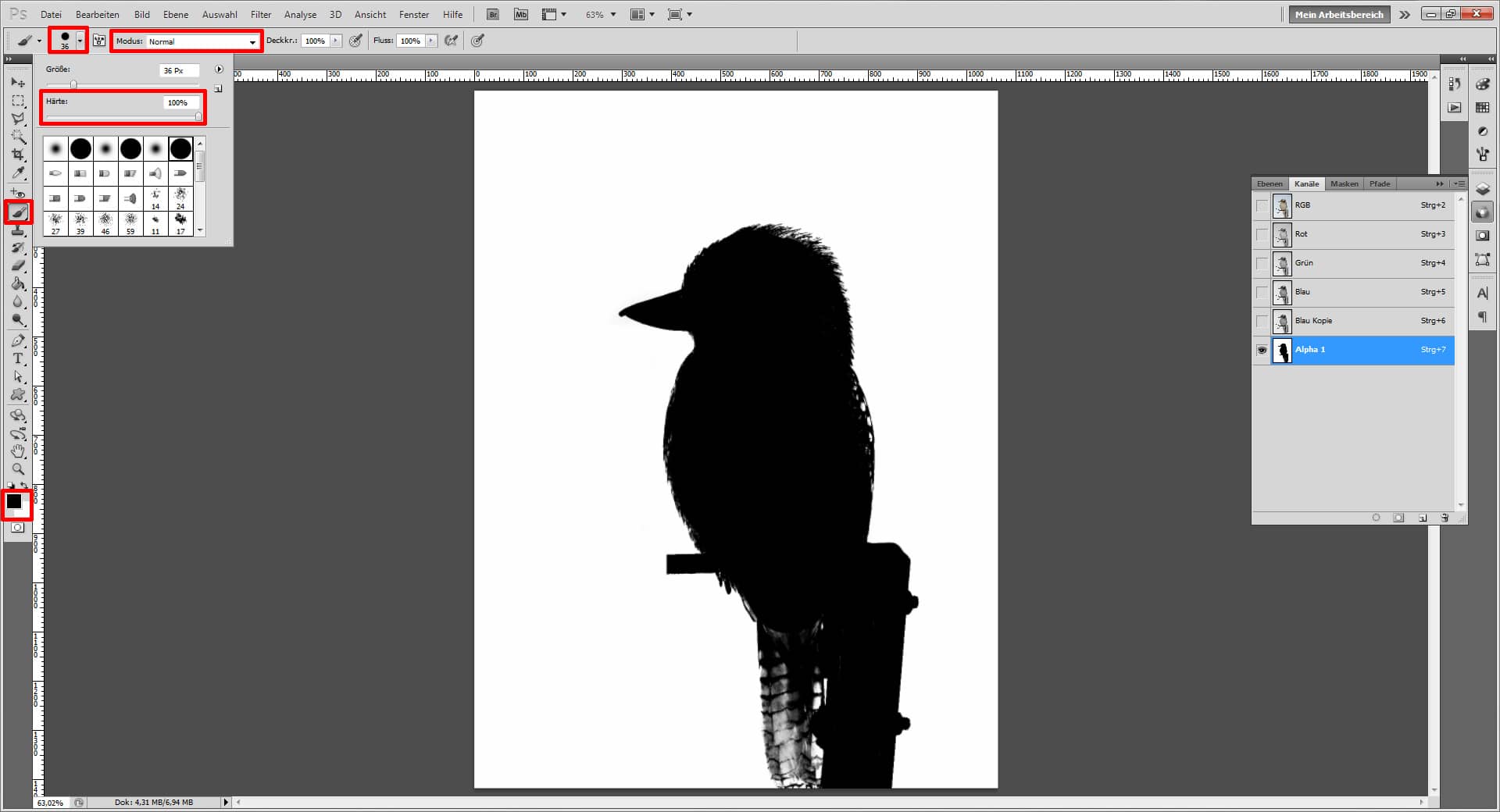1500x812 pixels.
Task: Select the largest hard round brush preset thumbnail
Action: [x=180, y=148]
